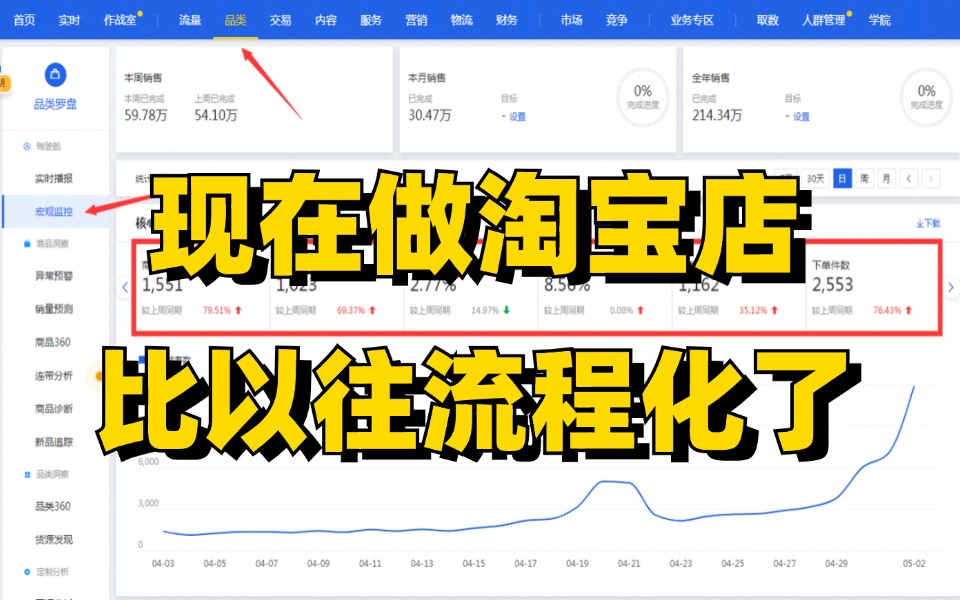
Task: Open 销量预测 in the sidebar
Action: [54, 309]
